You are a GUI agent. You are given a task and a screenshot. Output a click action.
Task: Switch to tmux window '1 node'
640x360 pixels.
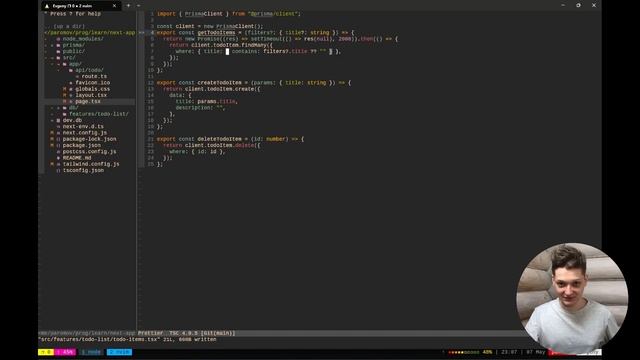91,352
